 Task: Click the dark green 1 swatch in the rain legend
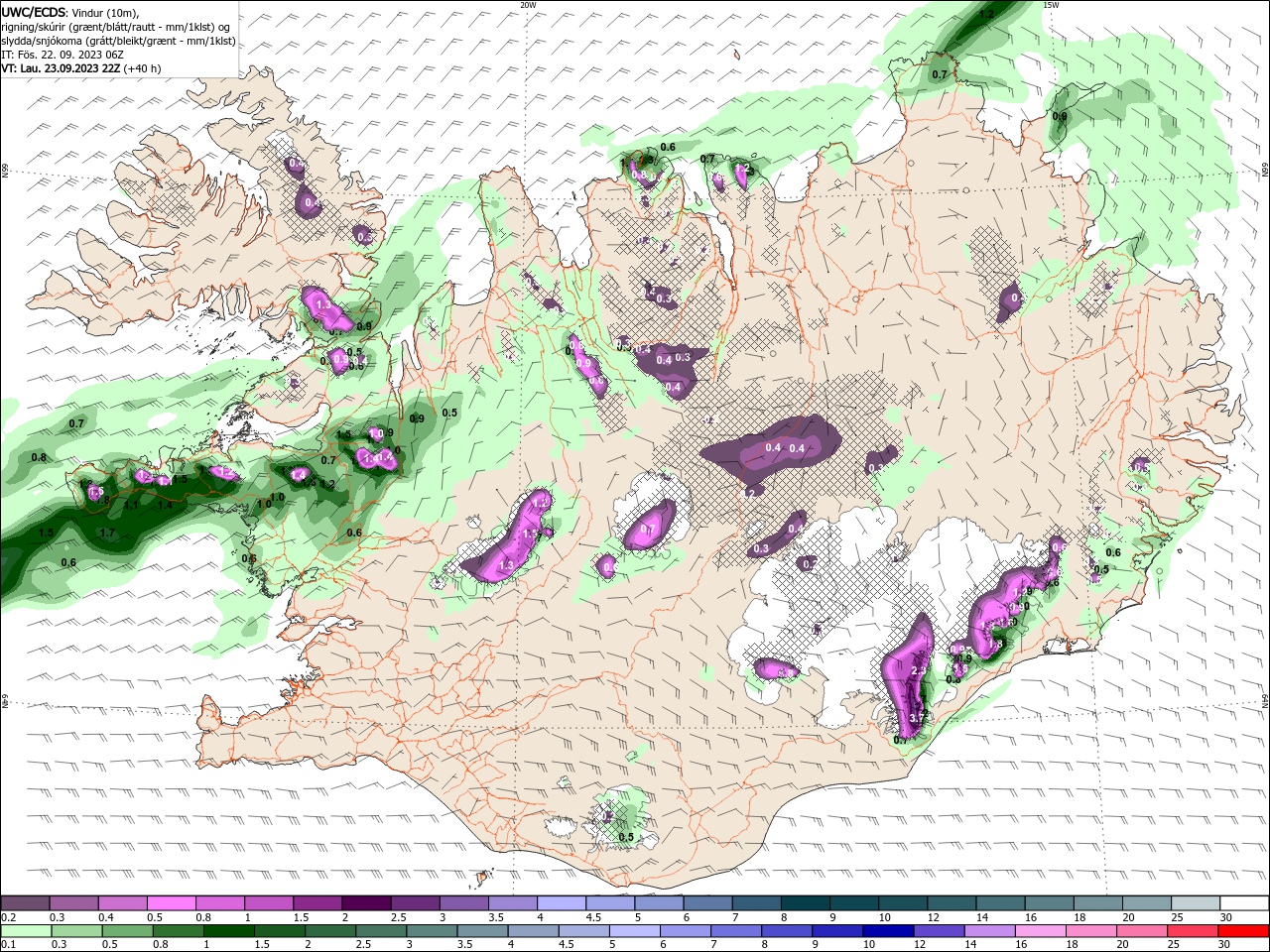[x=228, y=931]
